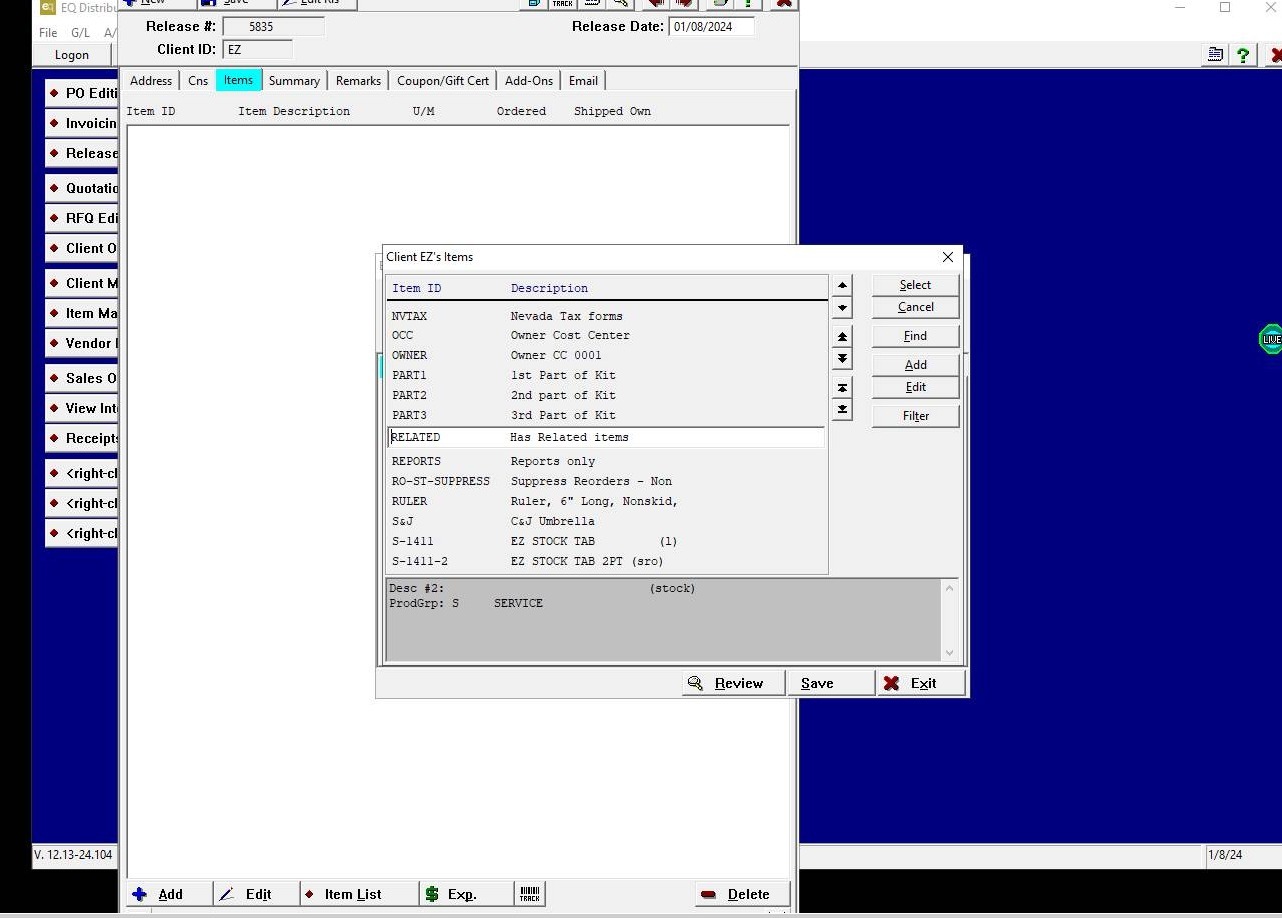Move up one row in items list
Image resolution: width=1282 pixels, height=918 pixels.
[x=842, y=286]
